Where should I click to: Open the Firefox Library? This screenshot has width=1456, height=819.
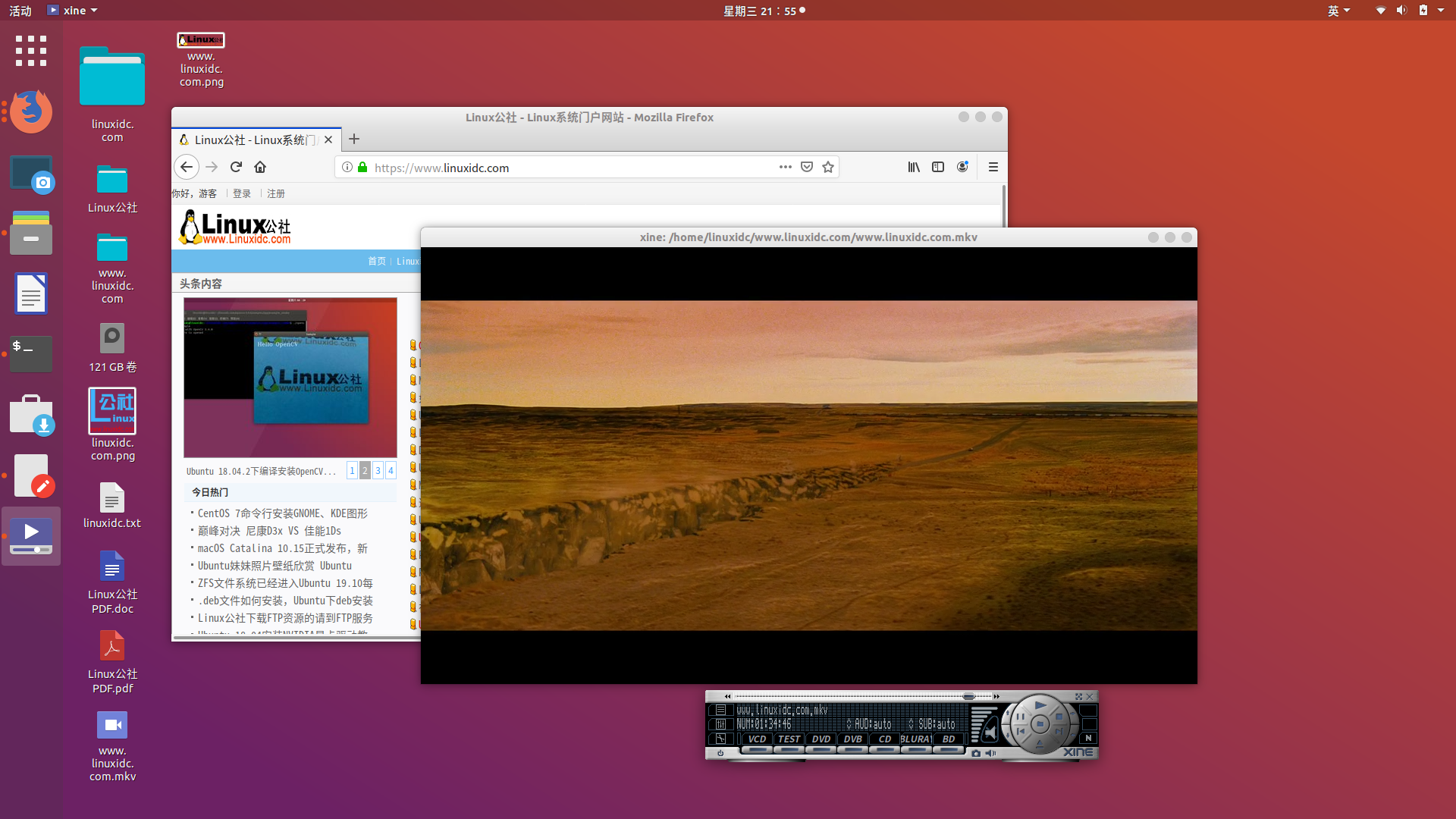click(913, 167)
